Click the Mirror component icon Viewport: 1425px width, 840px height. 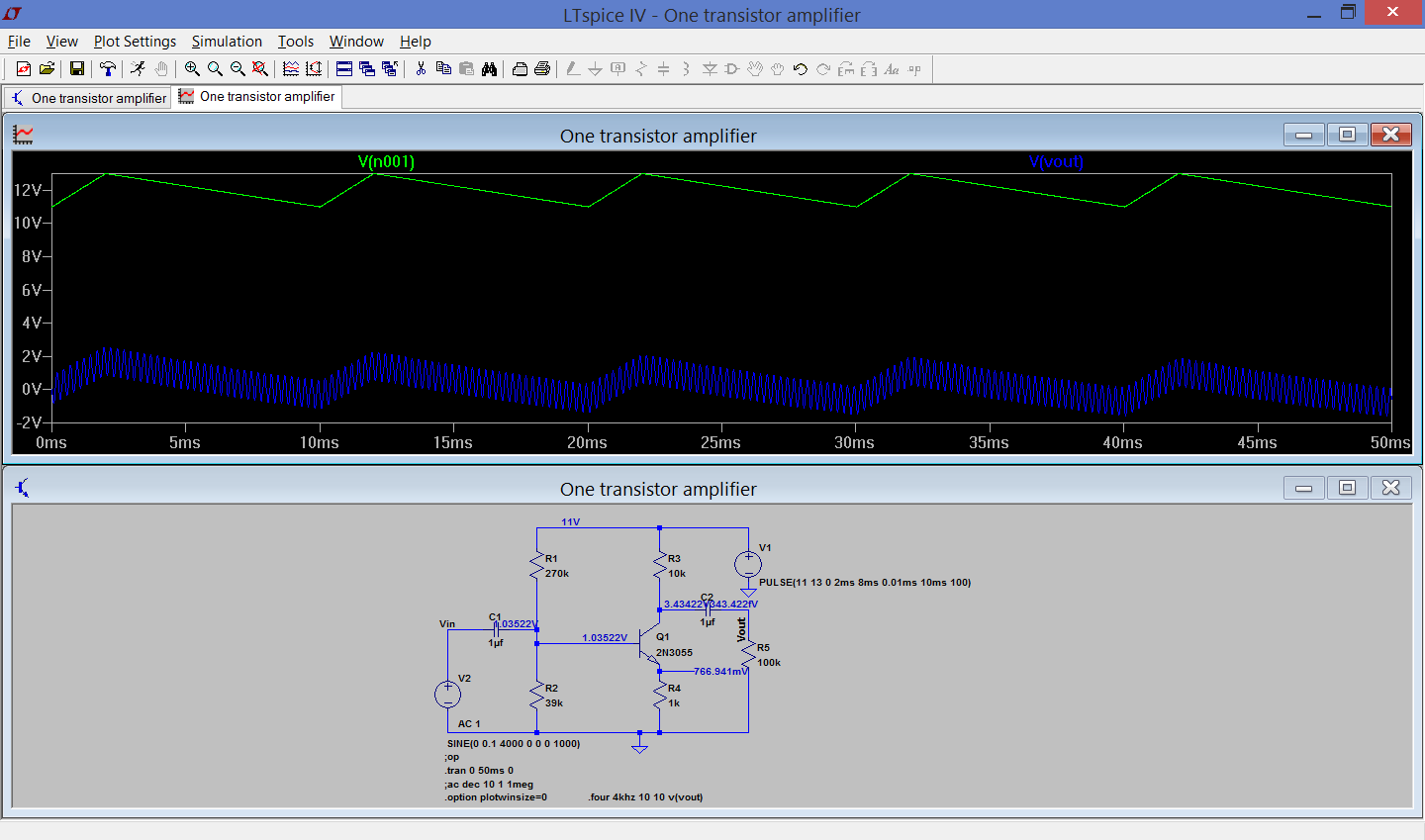tap(869, 68)
